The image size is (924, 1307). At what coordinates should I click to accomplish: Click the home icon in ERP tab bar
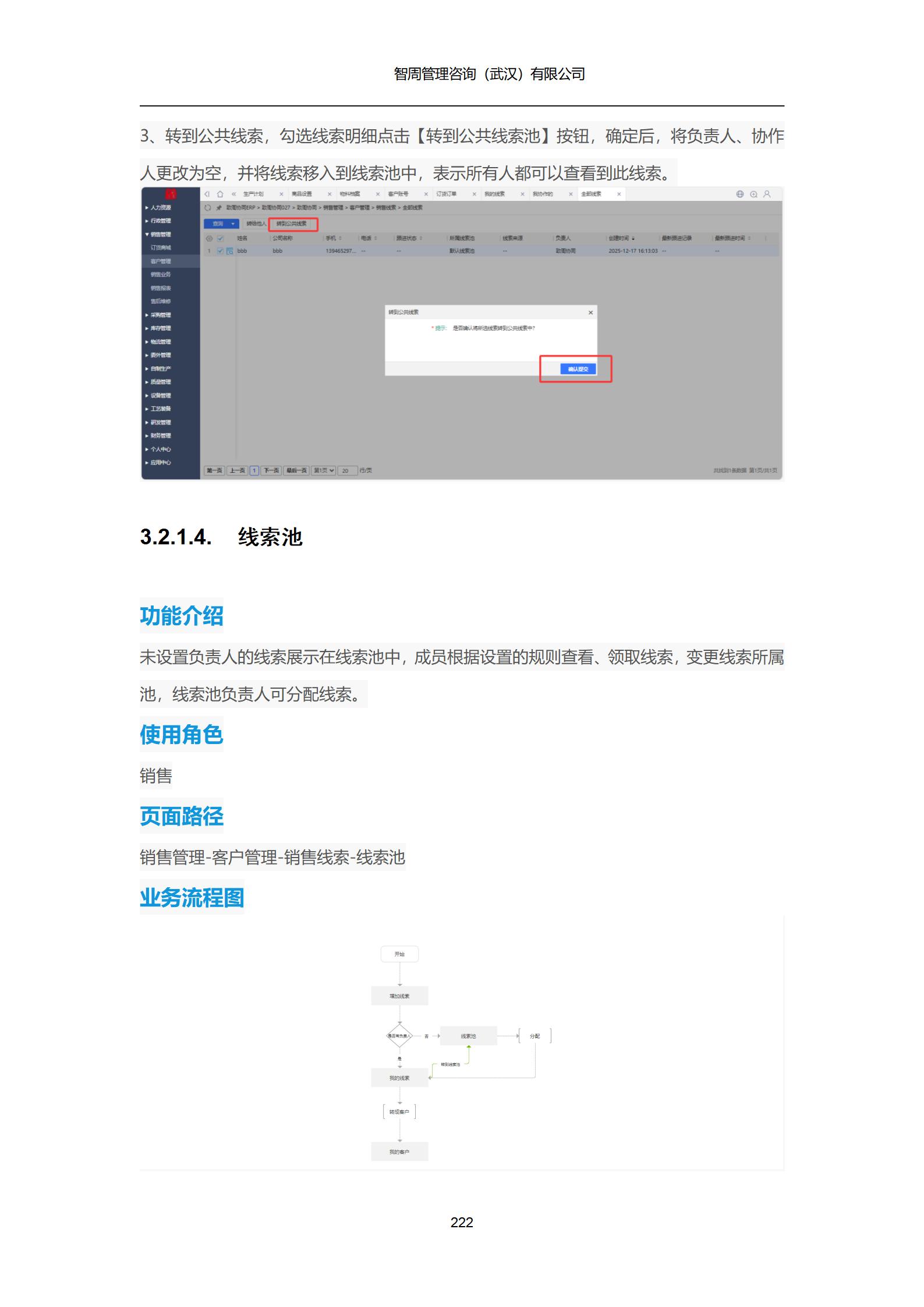pos(220,194)
